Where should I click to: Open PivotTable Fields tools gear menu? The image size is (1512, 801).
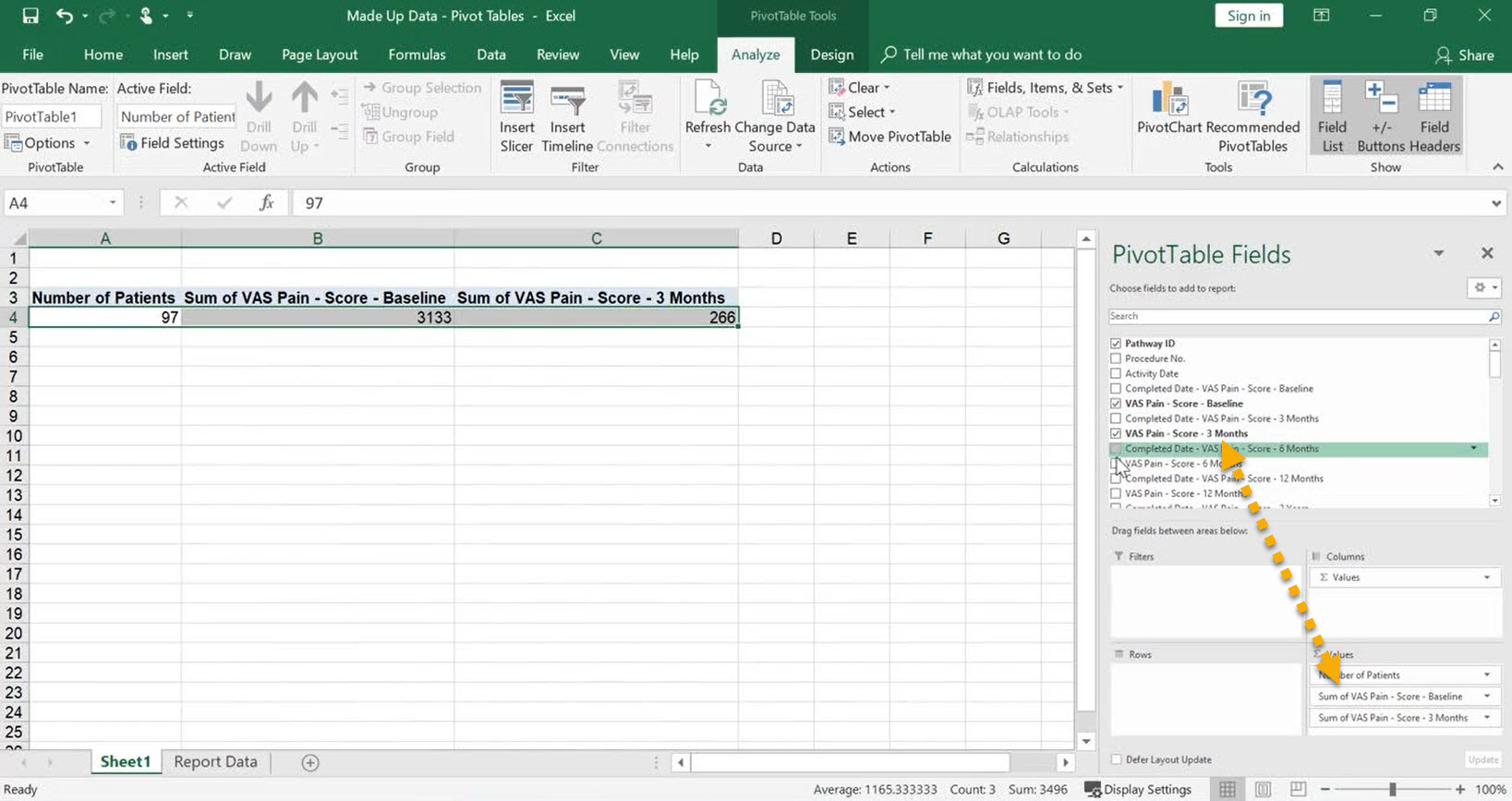(1483, 288)
